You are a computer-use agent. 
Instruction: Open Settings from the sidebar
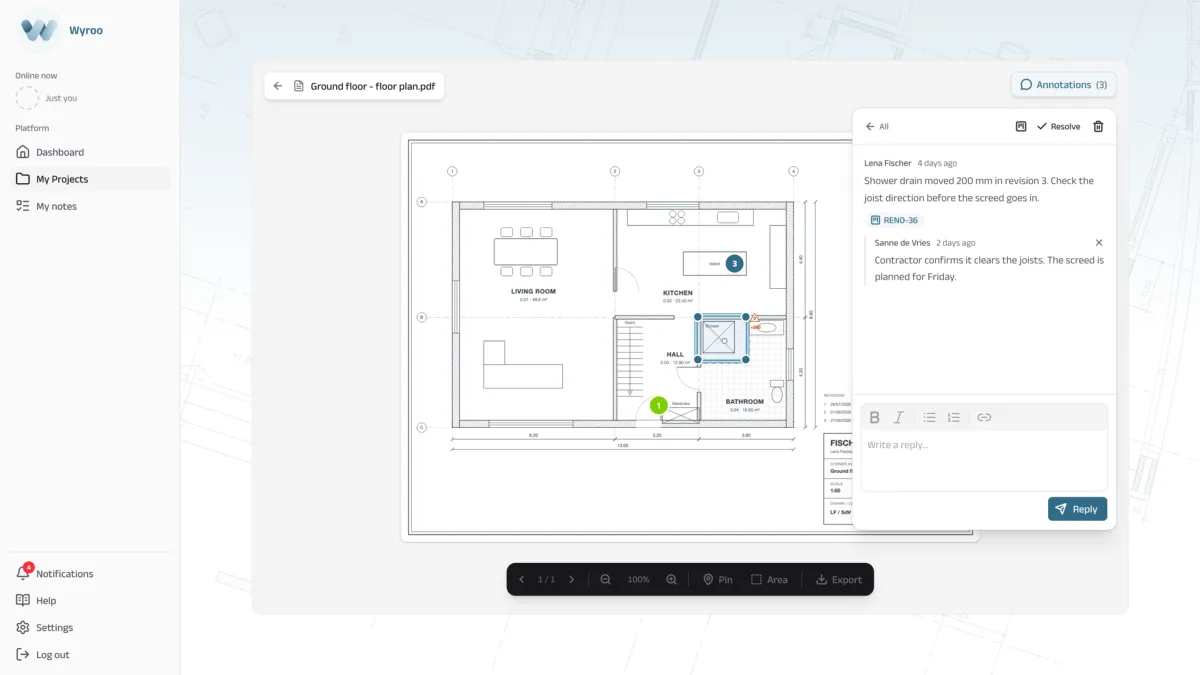tap(90, 628)
